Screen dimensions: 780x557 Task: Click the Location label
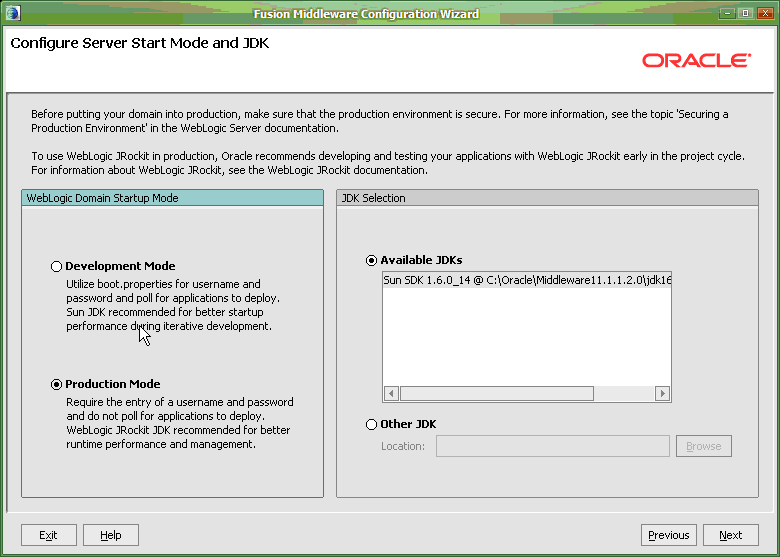403,447
